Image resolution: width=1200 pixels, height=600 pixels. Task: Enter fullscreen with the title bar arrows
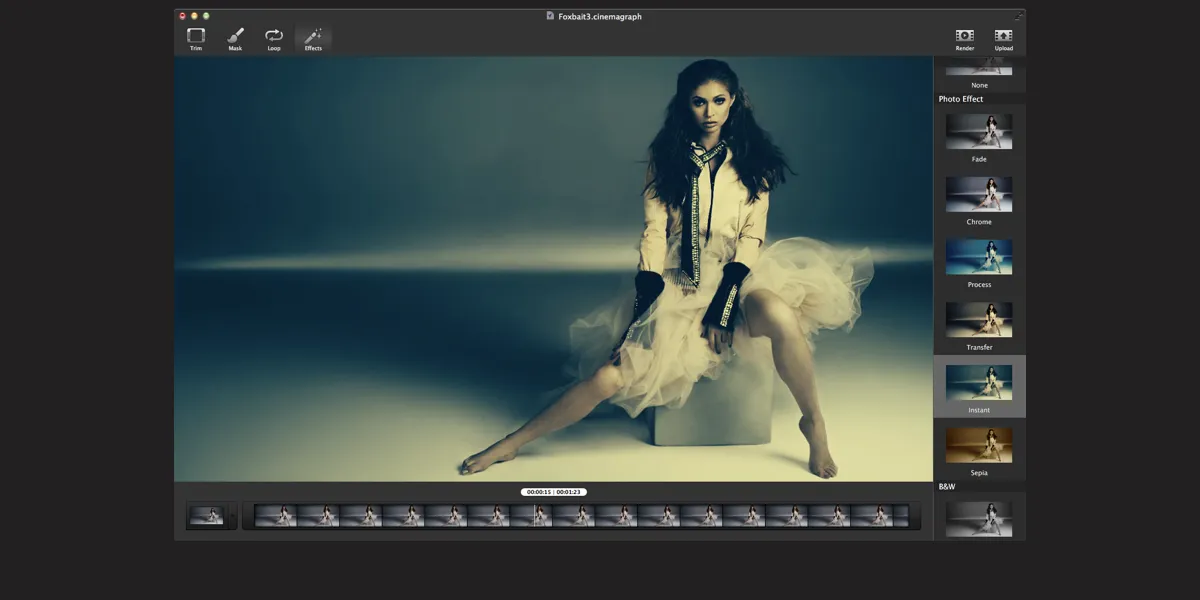pyautogui.click(x=1019, y=16)
